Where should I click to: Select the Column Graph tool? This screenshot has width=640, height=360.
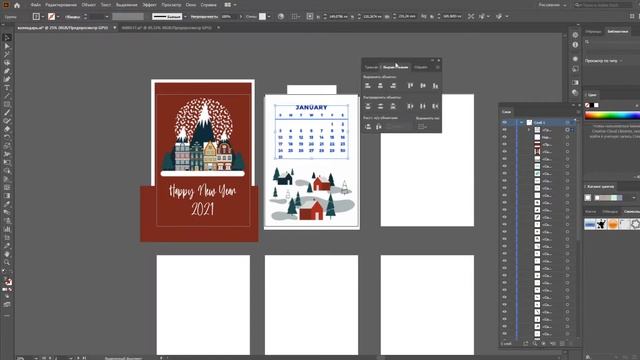pos(7,229)
